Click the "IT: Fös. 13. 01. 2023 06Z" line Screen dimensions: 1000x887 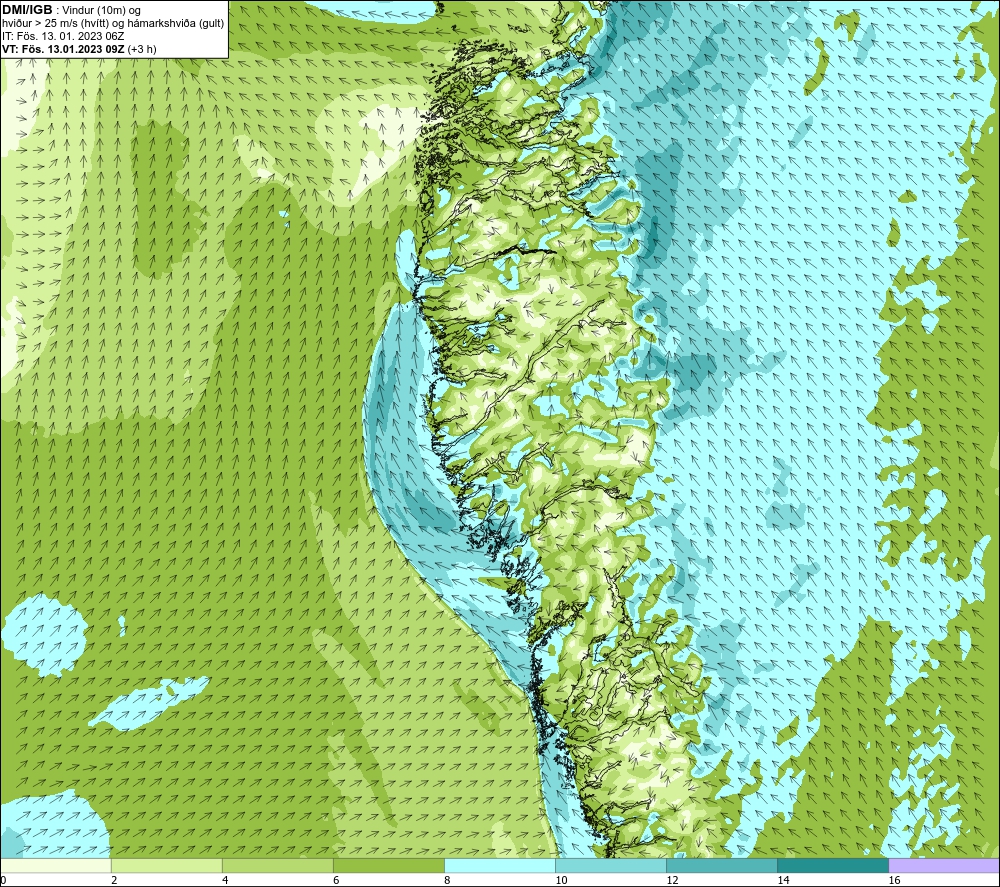[63, 36]
